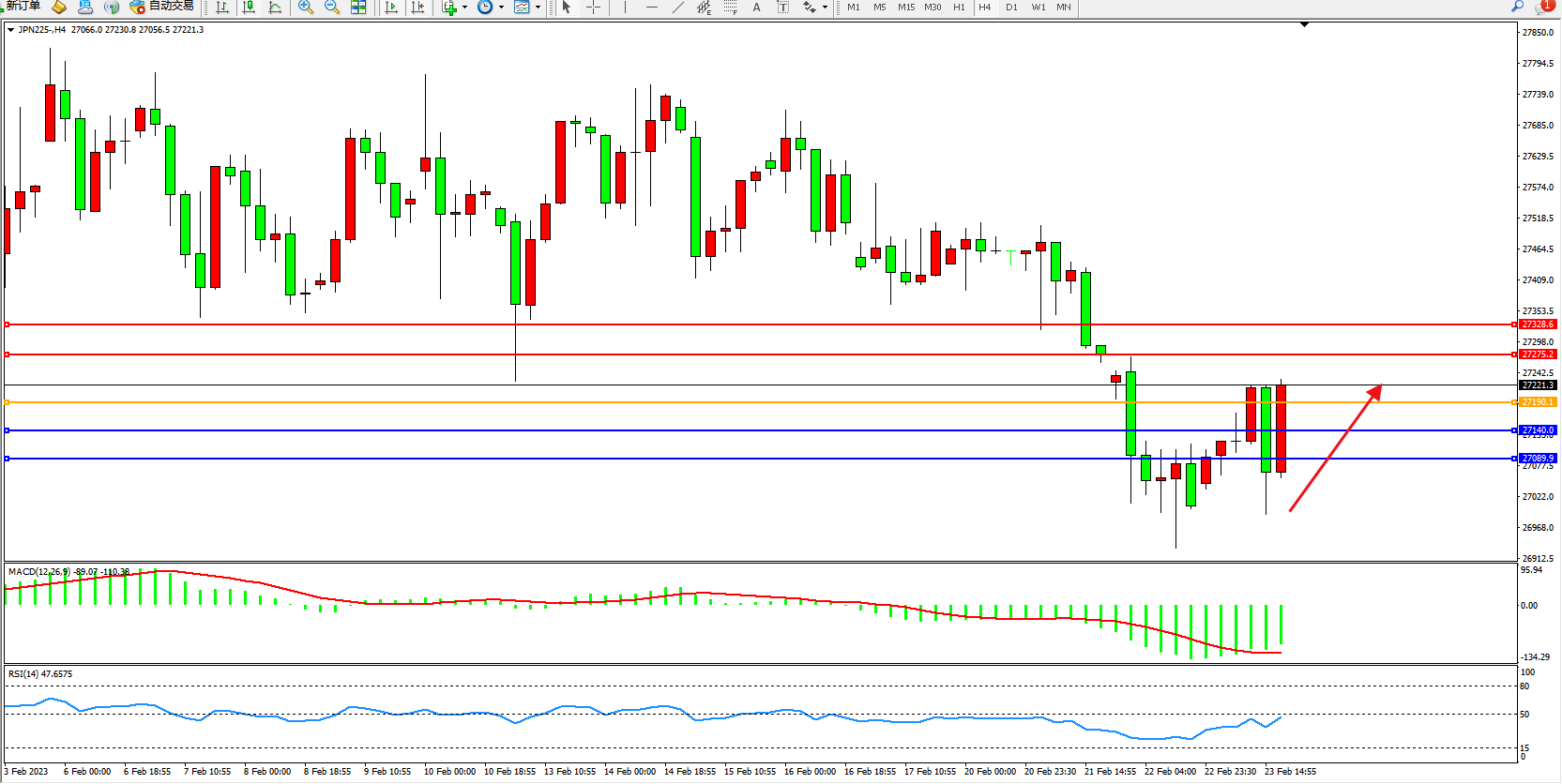Select the crosshair cursor tool

tap(594, 7)
